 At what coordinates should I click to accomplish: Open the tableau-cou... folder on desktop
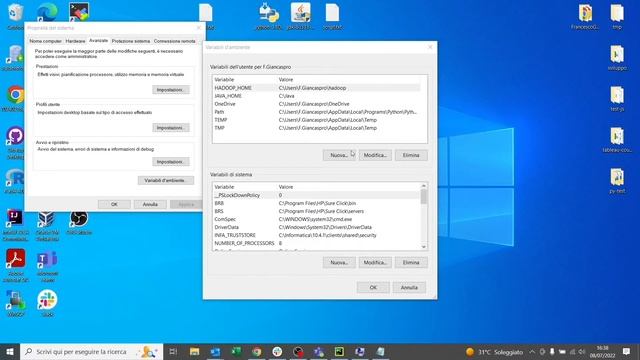click(617, 140)
